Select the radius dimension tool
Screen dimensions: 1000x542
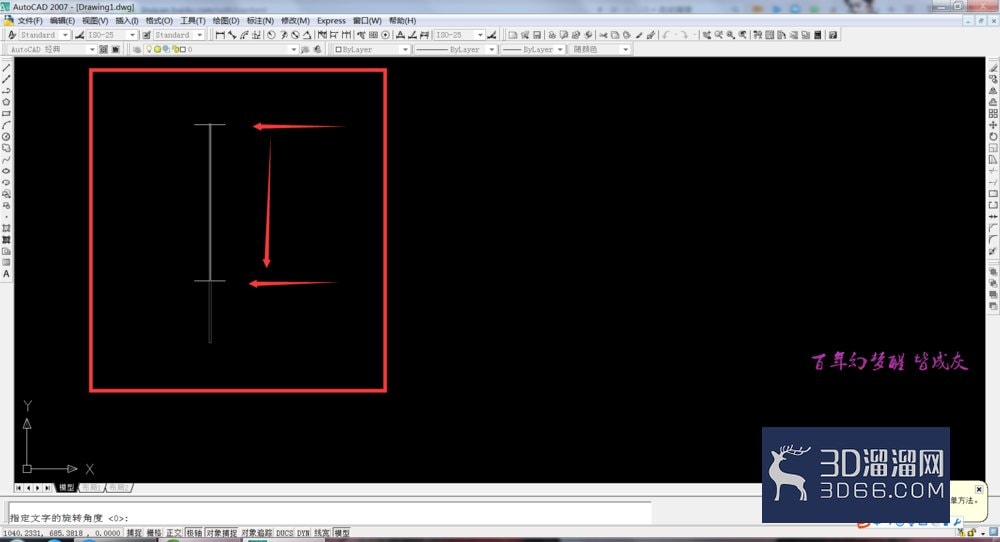(271, 35)
